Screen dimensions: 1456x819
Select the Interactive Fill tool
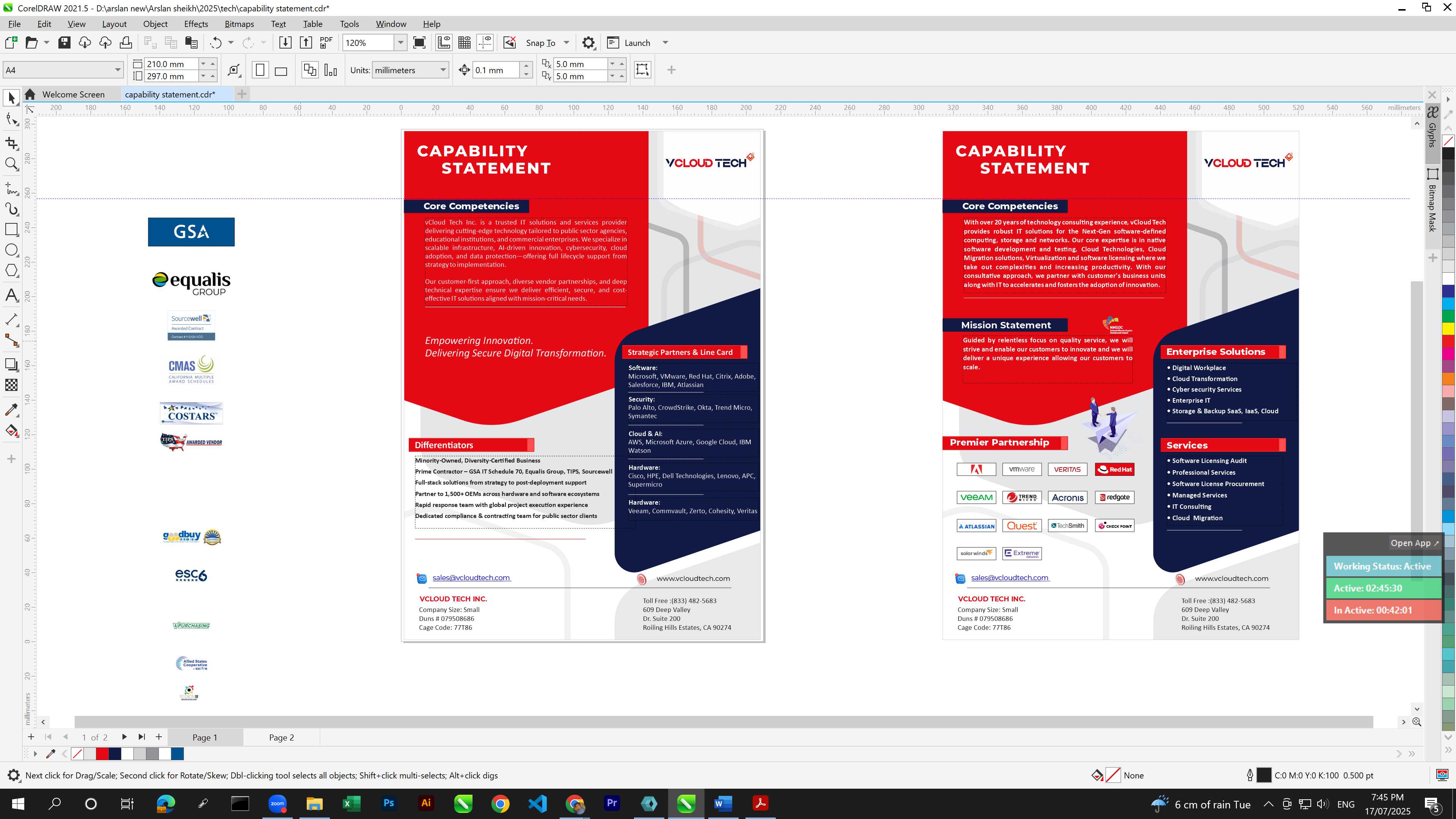tap(11, 431)
